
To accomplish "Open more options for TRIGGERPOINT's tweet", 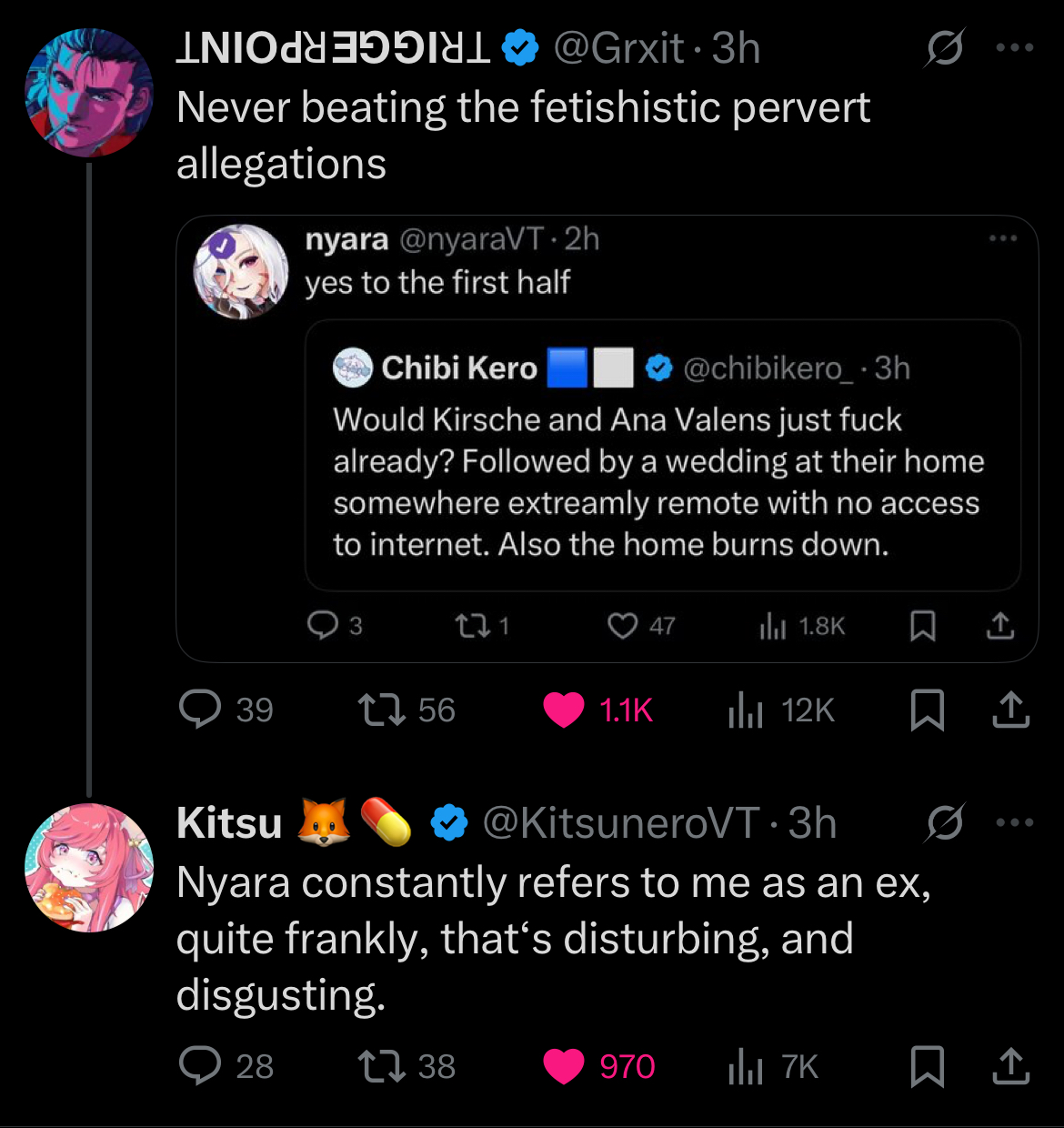I will coord(1015,48).
